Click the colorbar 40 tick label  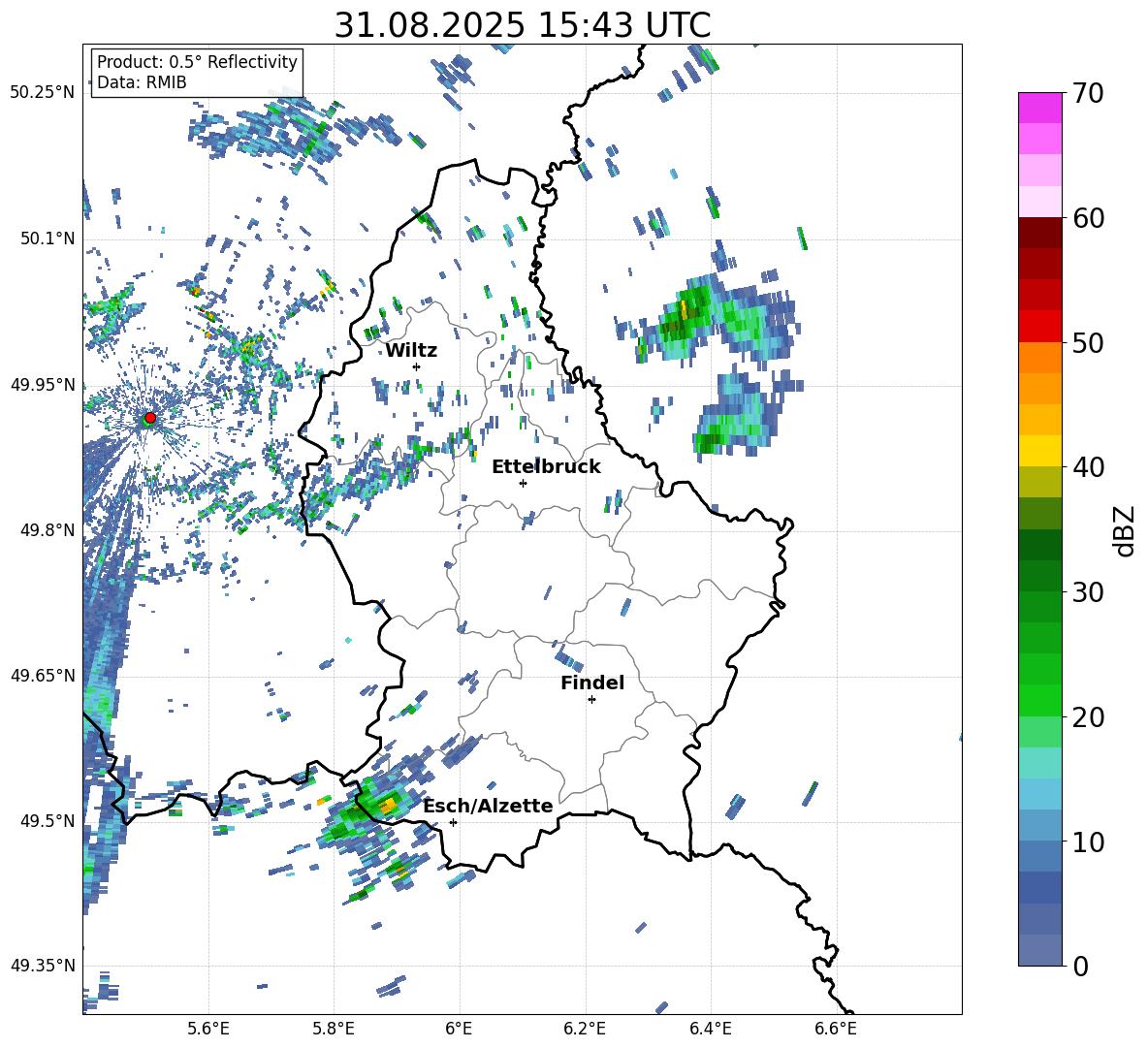coord(1088,467)
